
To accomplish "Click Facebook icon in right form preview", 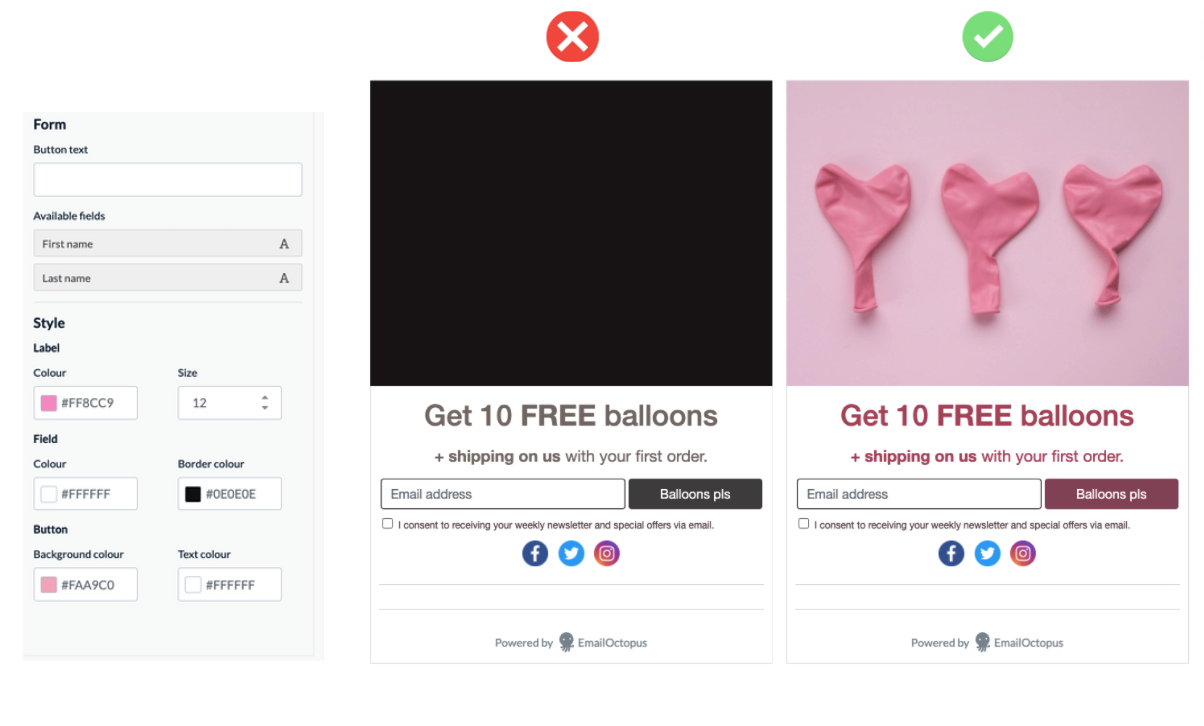I will pos(951,553).
